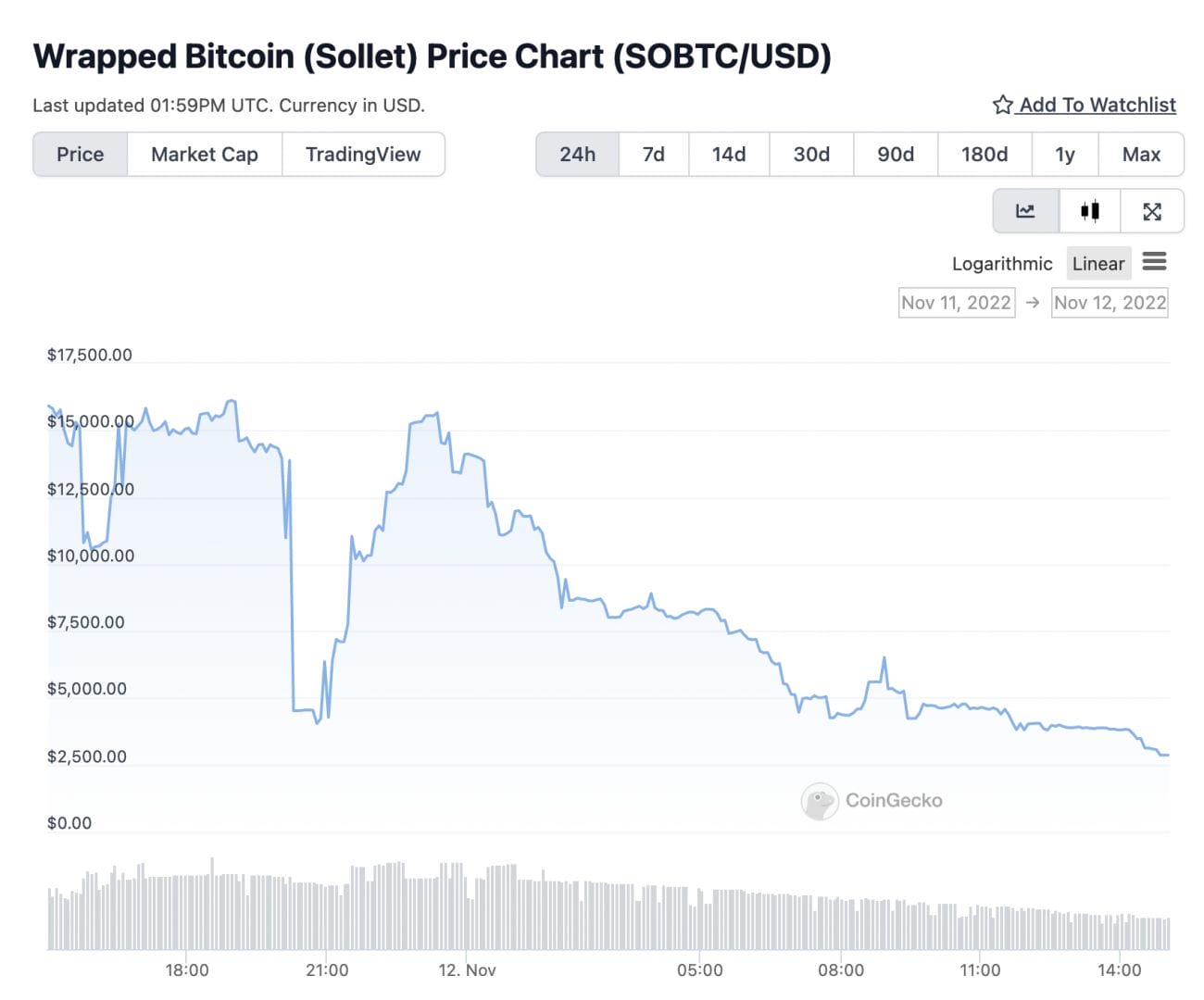Open the chart hamburger menu icon
The height and width of the screenshot is (1000, 1204).
[x=1154, y=262]
